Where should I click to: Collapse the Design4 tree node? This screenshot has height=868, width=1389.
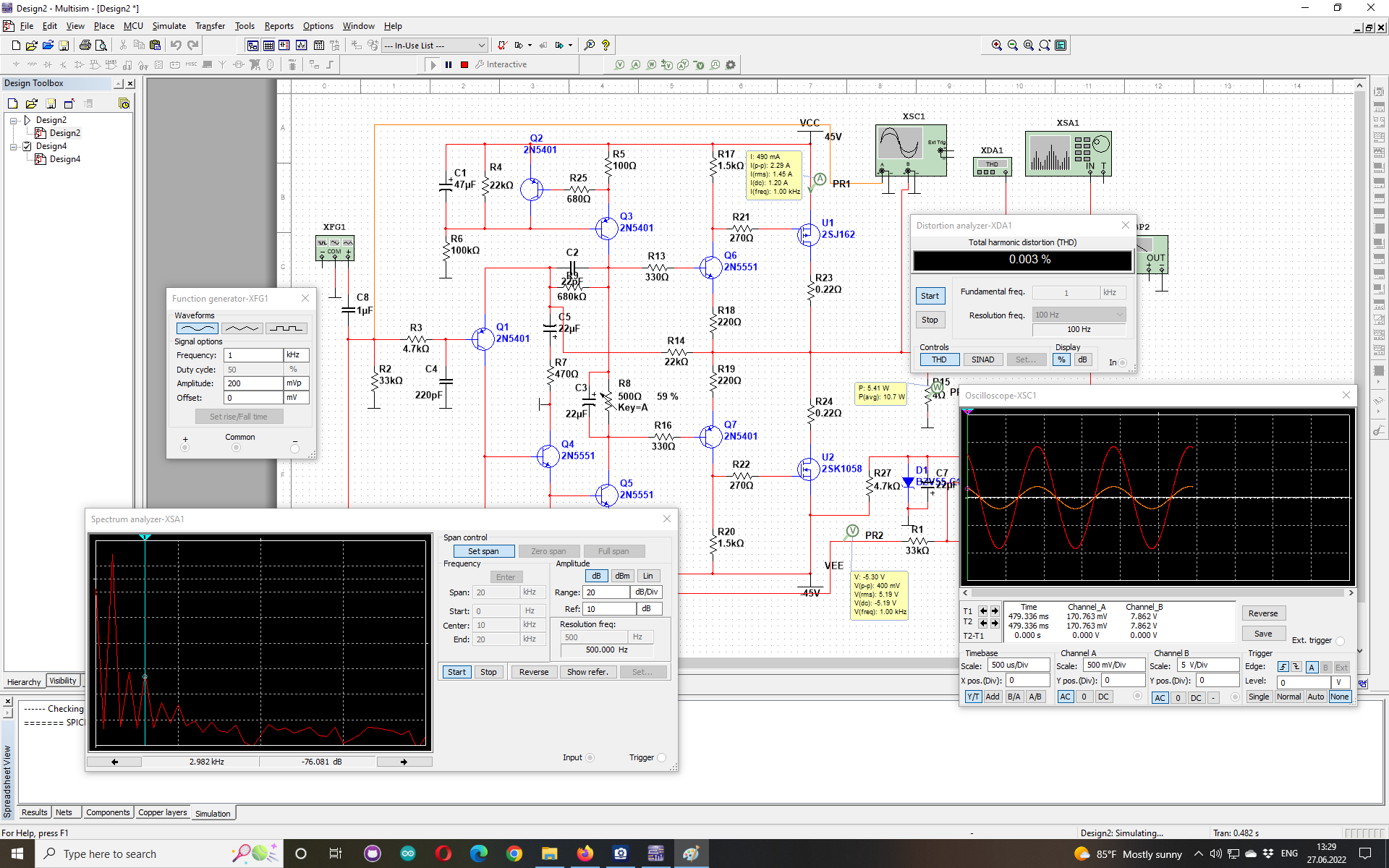point(14,146)
